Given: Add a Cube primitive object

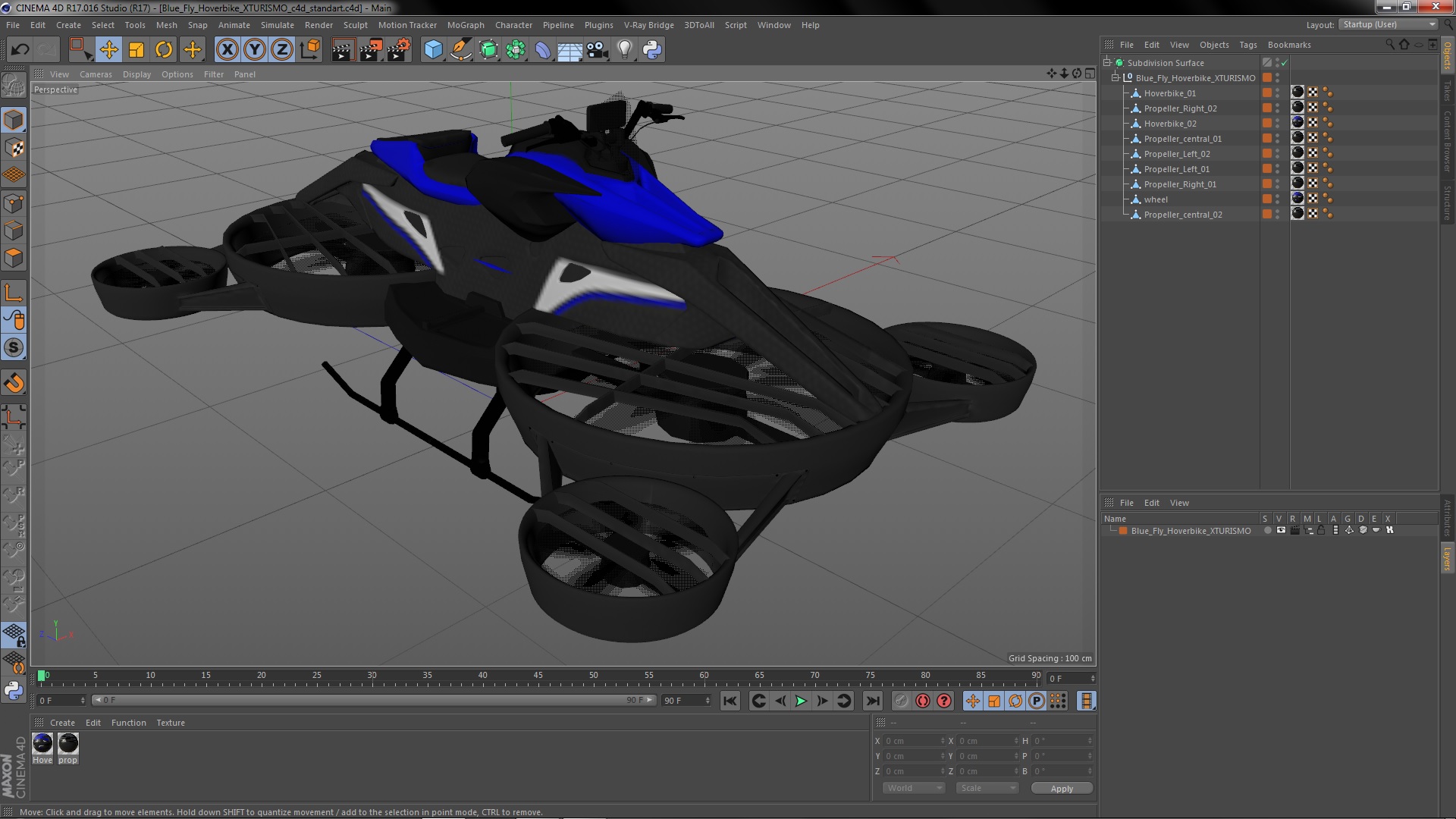Looking at the screenshot, I should pyautogui.click(x=433, y=50).
